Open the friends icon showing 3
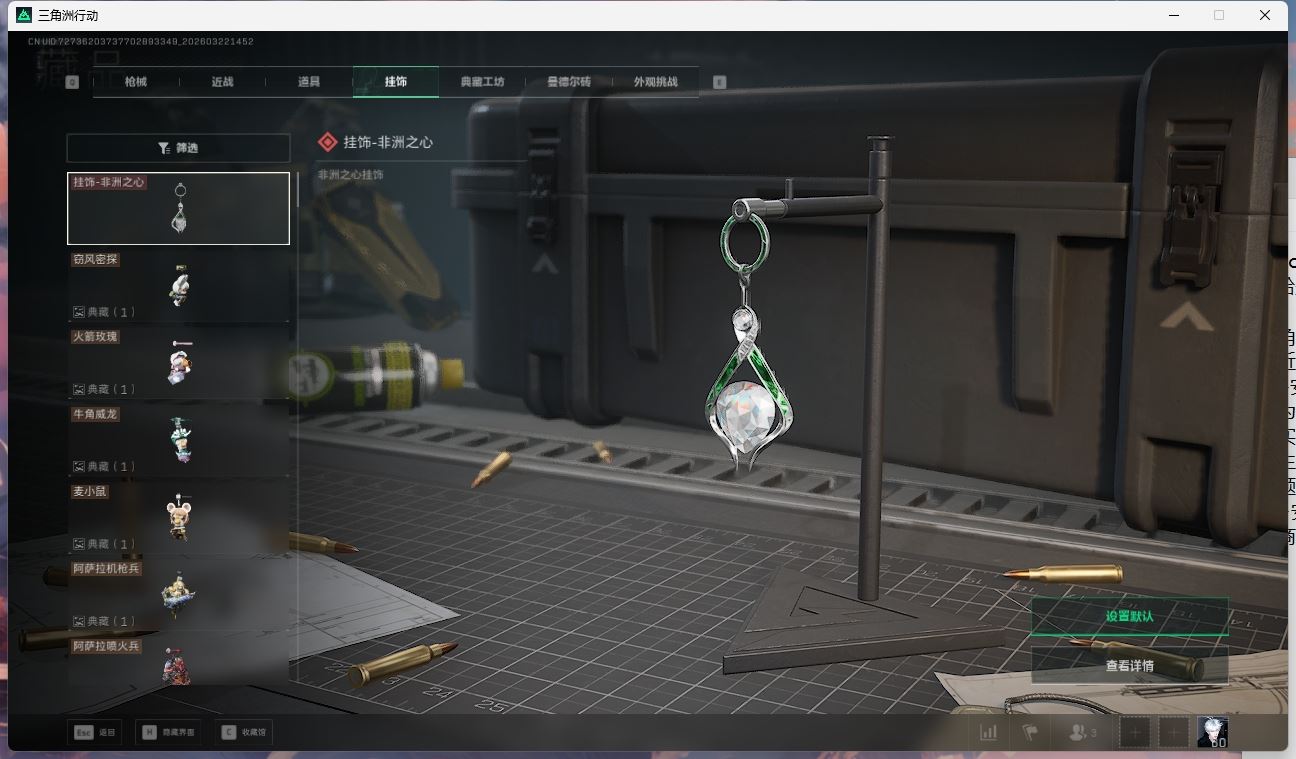Screen dimensions: 1296x759 click(x=1082, y=732)
